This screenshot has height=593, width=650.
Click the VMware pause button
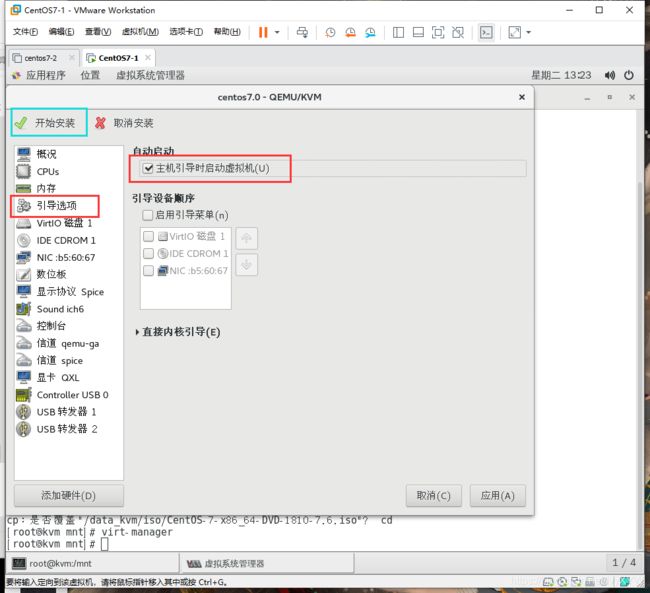tap(263, 32)
